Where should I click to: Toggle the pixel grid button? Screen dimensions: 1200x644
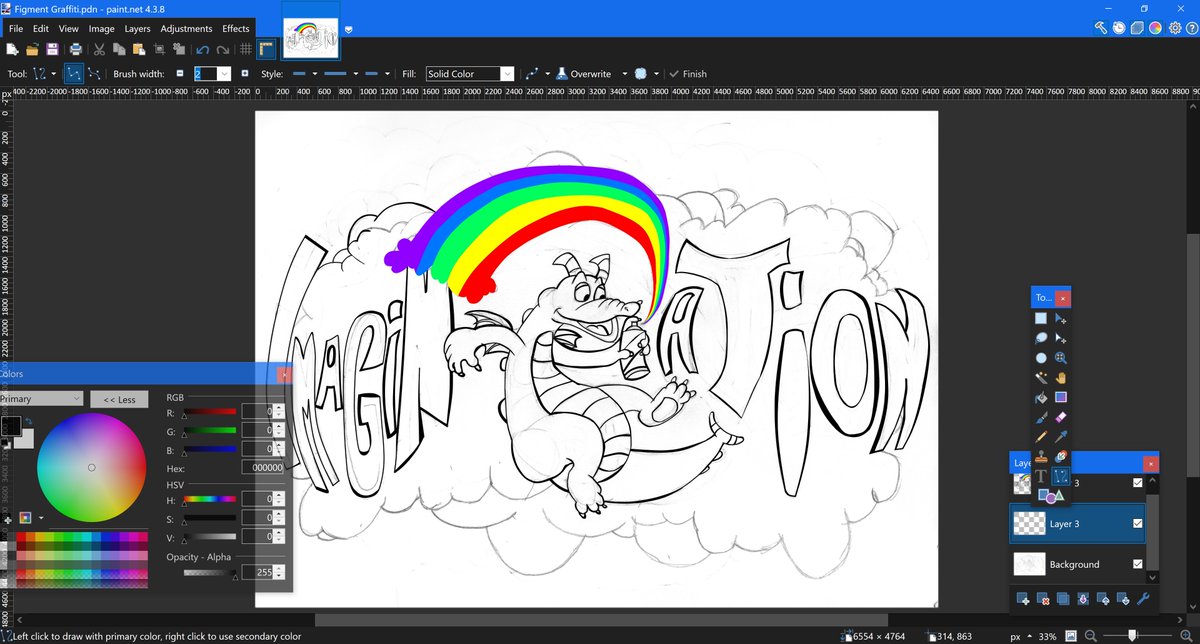pos(245,49)
